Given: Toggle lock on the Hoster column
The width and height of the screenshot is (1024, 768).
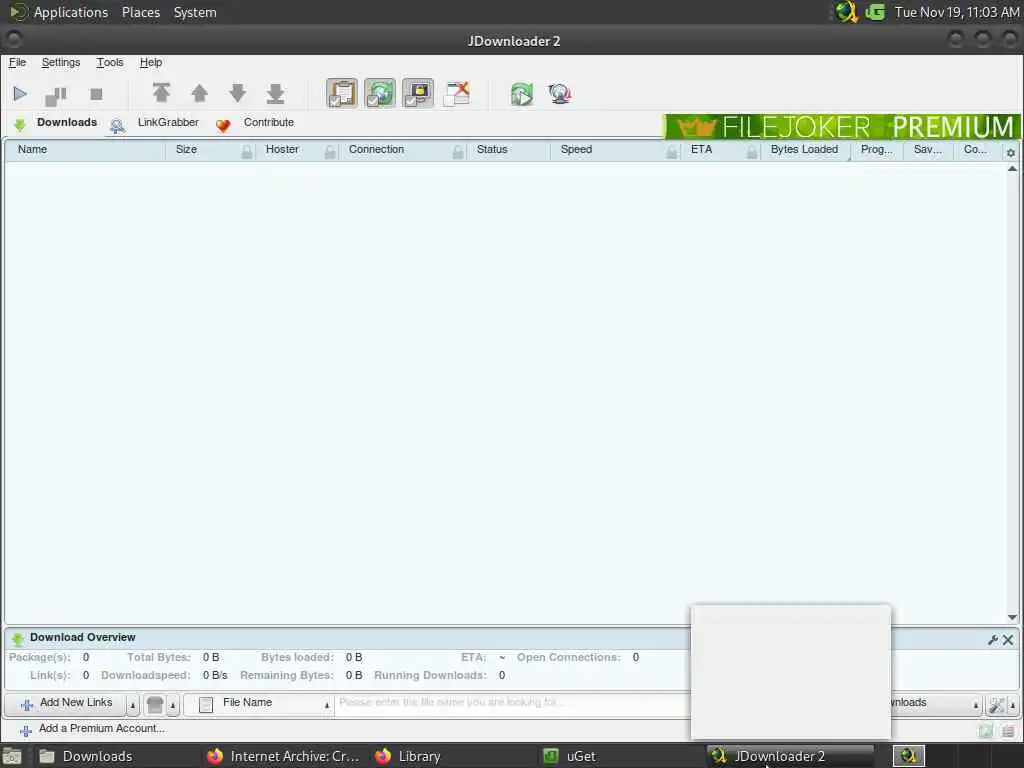Looking at the screenshot, I should [330, 152].
